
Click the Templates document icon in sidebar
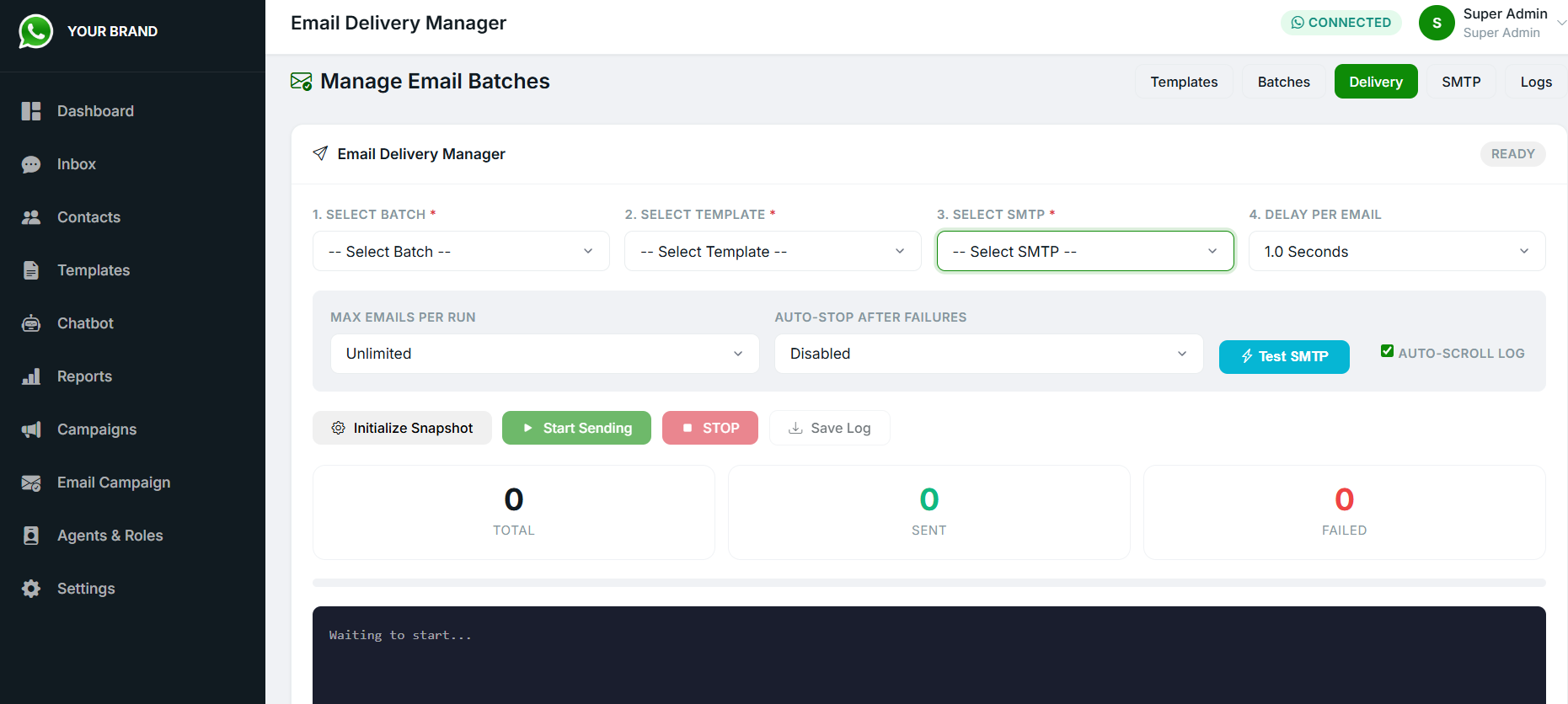(x=31, y=270)
